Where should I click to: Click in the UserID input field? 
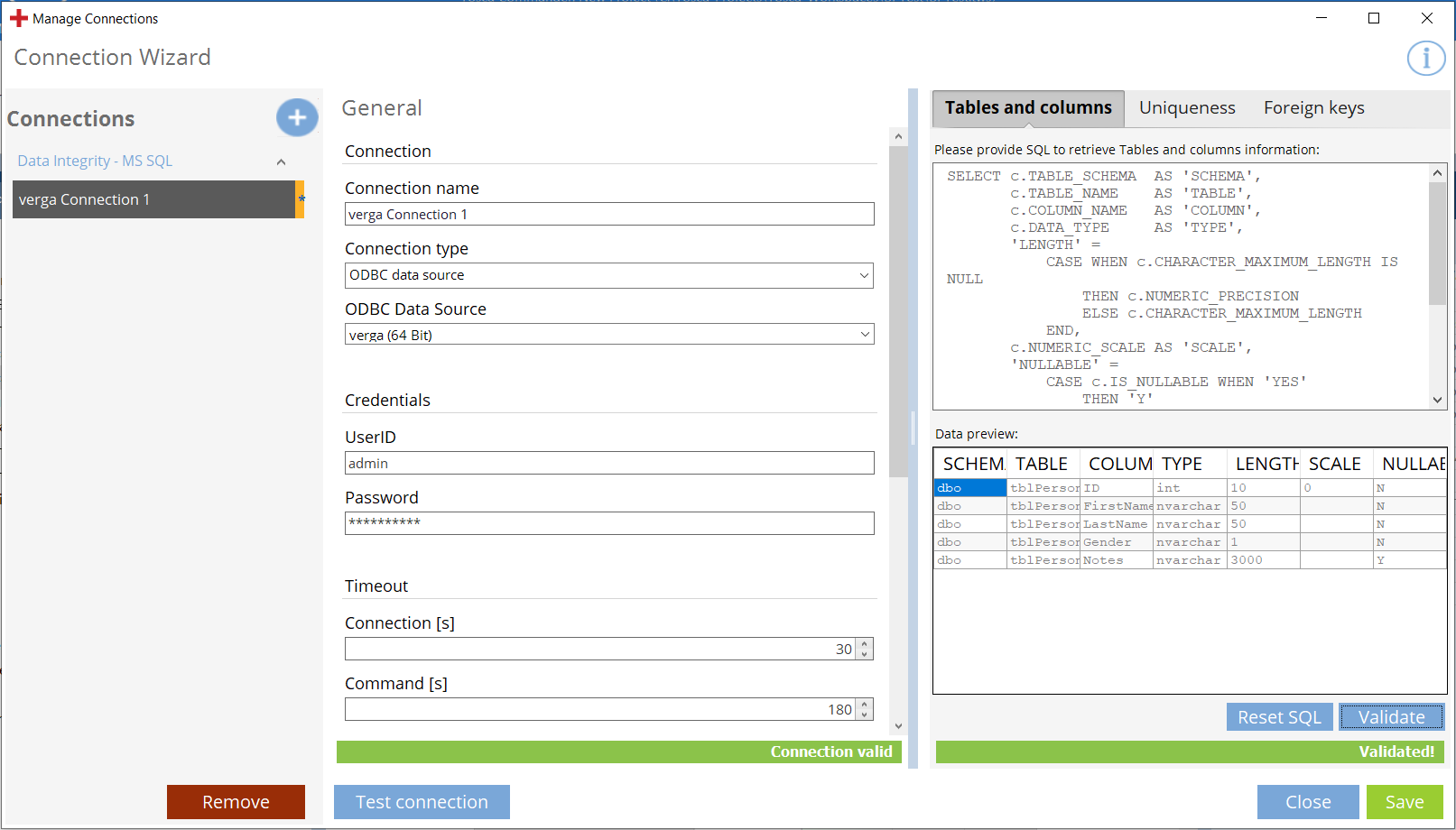point(609,463)
